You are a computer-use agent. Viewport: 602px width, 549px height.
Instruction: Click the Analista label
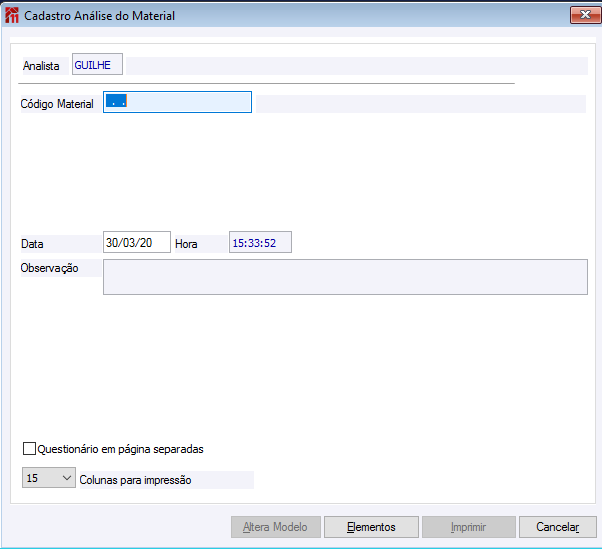pyautogui.click(x=41, y=66)
